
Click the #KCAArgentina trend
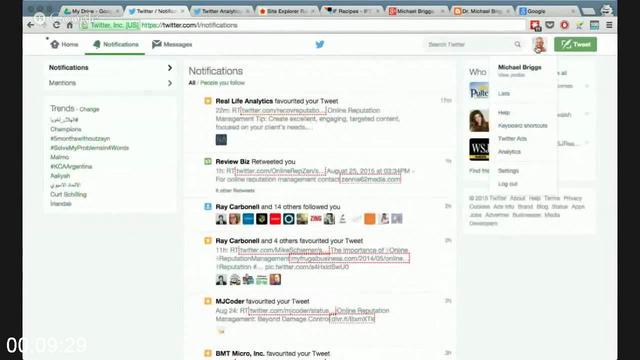(x=71, y=167)
